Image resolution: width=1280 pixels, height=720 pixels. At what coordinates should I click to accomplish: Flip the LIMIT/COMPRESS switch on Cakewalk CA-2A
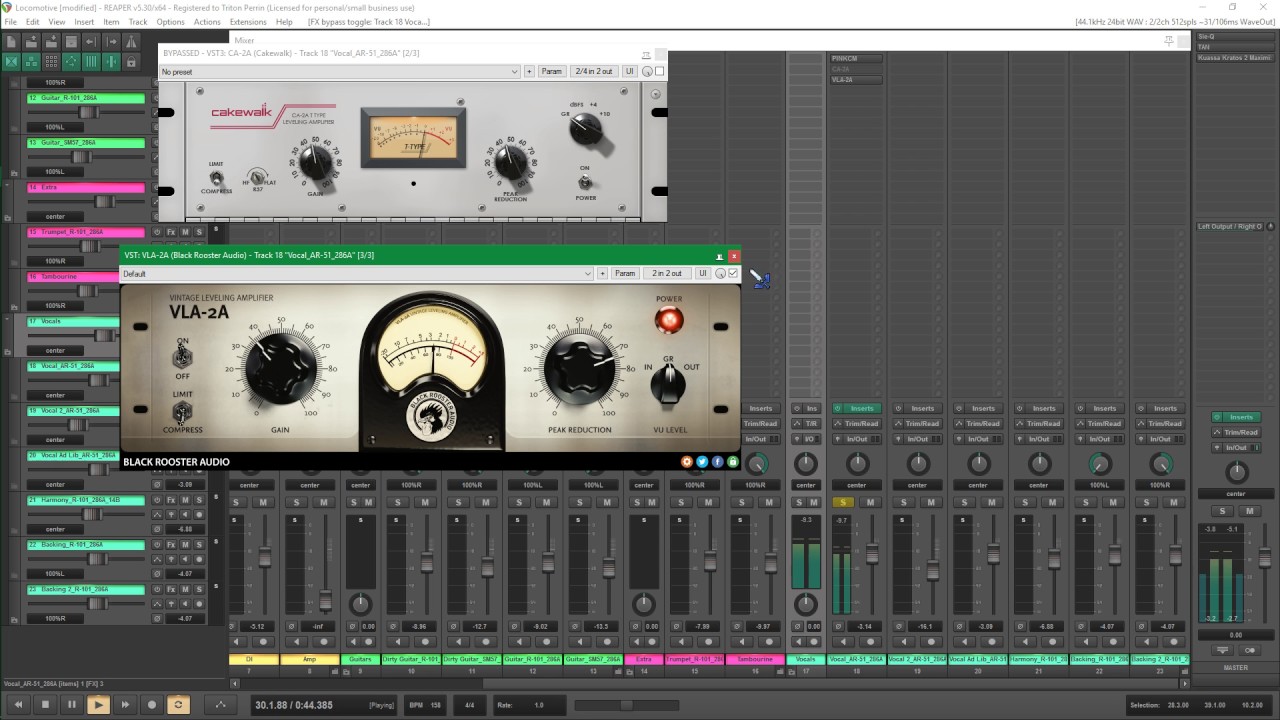click(x=214, y=177)
